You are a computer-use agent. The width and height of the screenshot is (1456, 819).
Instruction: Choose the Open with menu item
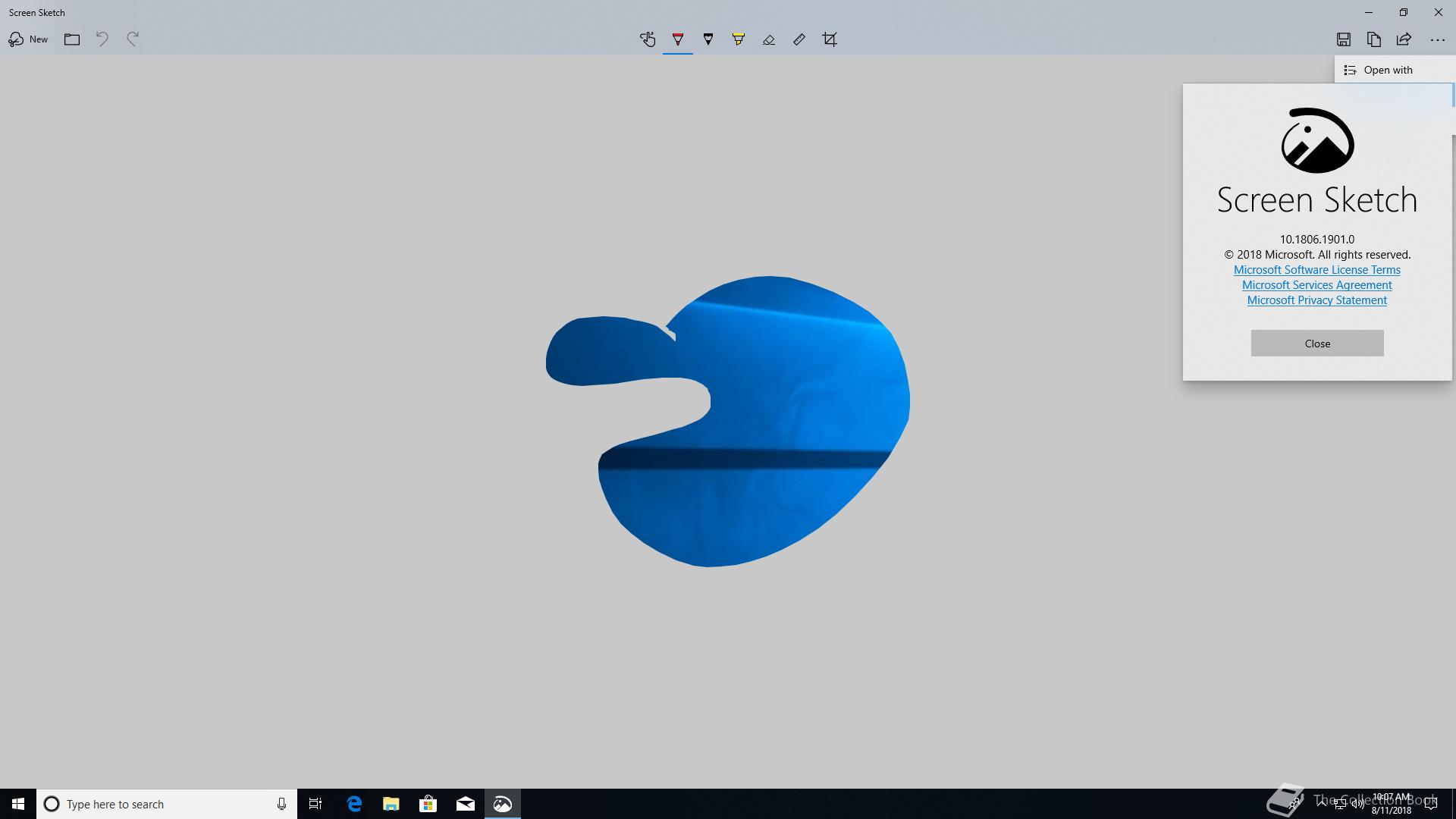[x=1395, y=70]
